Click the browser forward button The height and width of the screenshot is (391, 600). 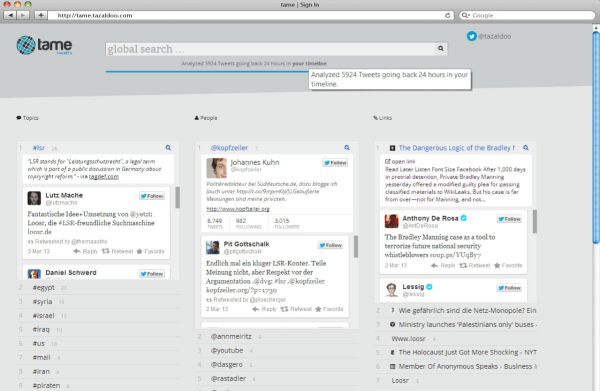click(23, 15)
